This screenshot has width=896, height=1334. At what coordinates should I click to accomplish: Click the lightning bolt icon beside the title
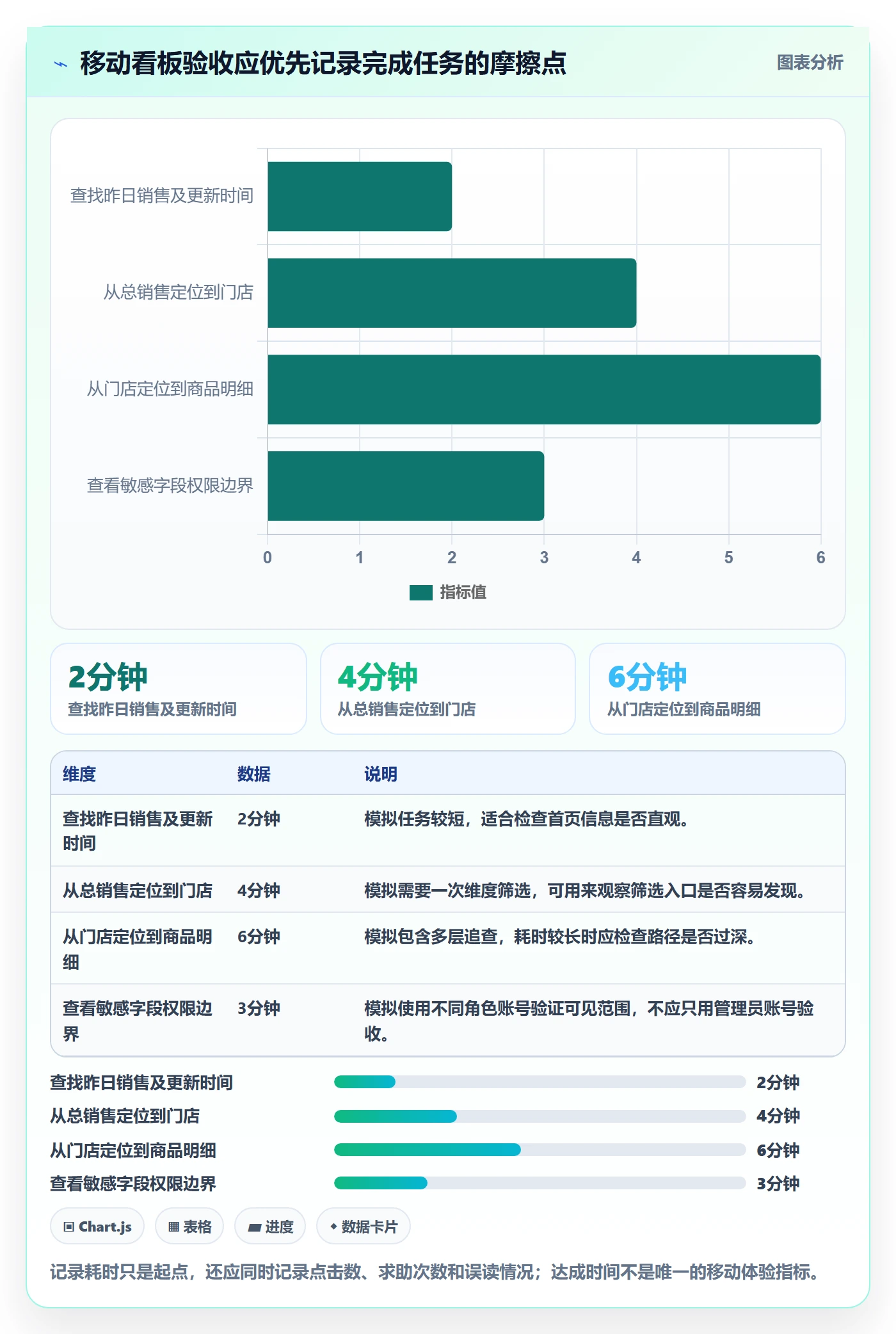[61, 64]
